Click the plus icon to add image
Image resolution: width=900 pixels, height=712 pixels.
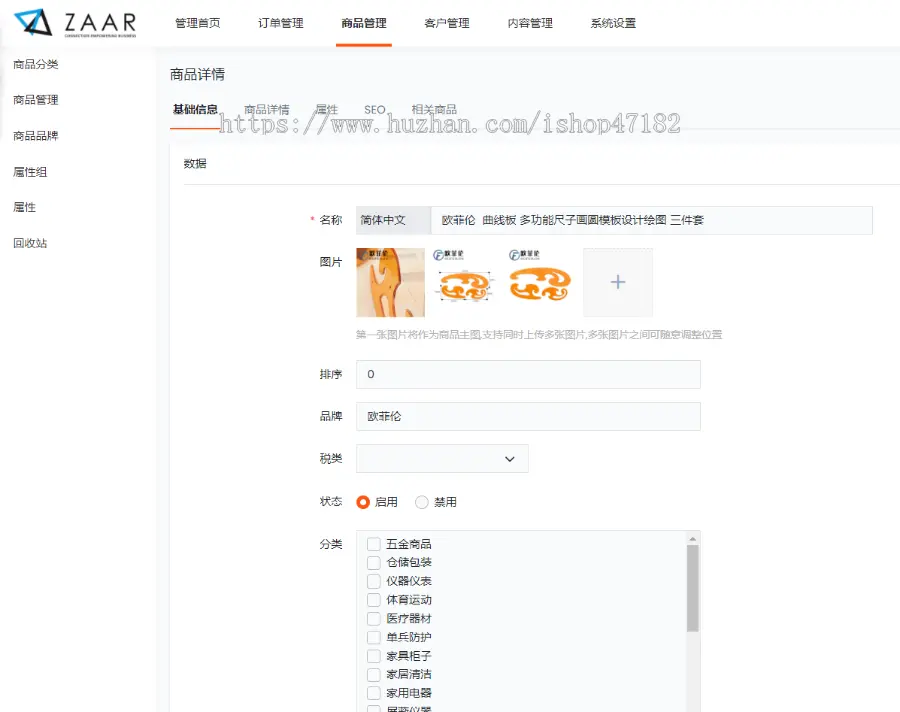(618, 283)
